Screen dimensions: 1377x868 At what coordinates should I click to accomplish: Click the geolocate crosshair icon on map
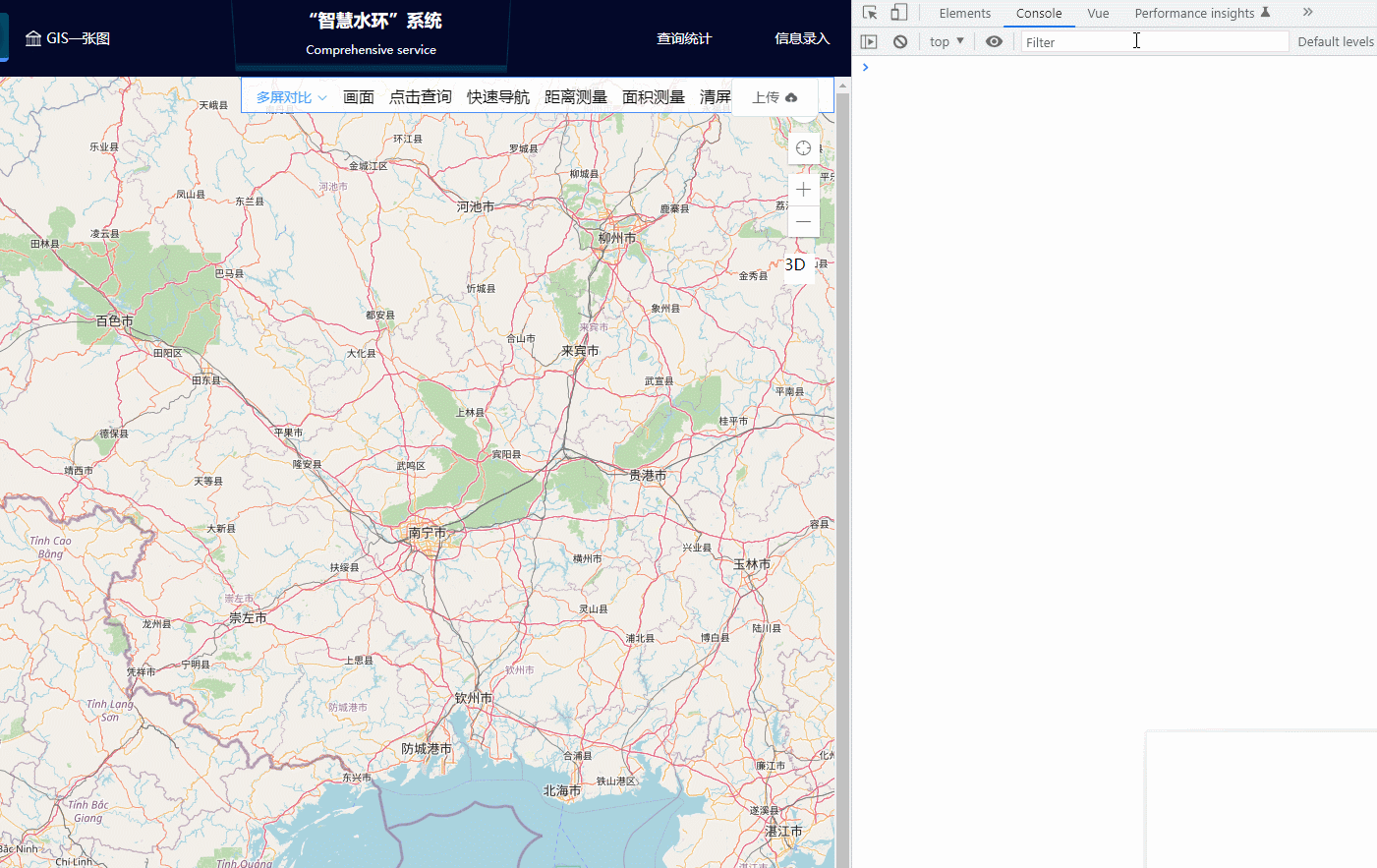click(x=803, y=147)
